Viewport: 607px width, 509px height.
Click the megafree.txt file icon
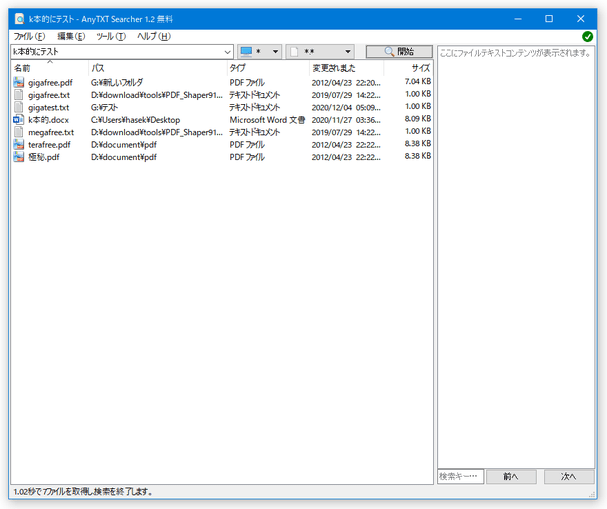click(19, 132)
